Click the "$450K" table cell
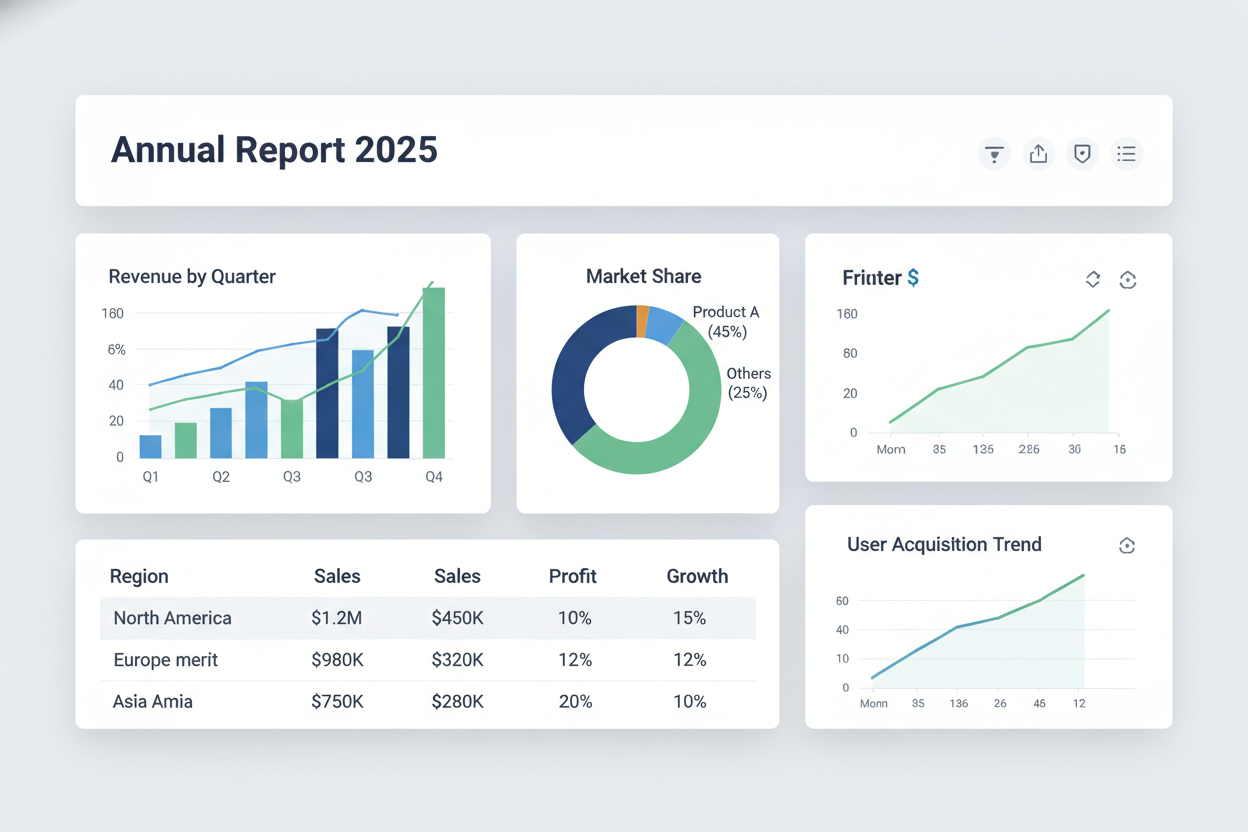 pyautogui.click(x=457, y=618)
